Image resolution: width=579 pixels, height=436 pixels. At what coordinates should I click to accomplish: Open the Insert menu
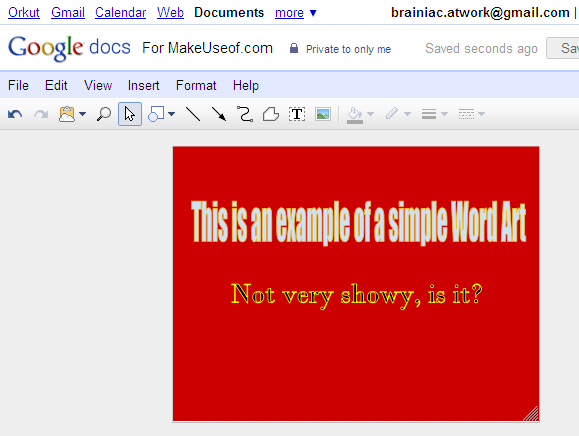143,85
